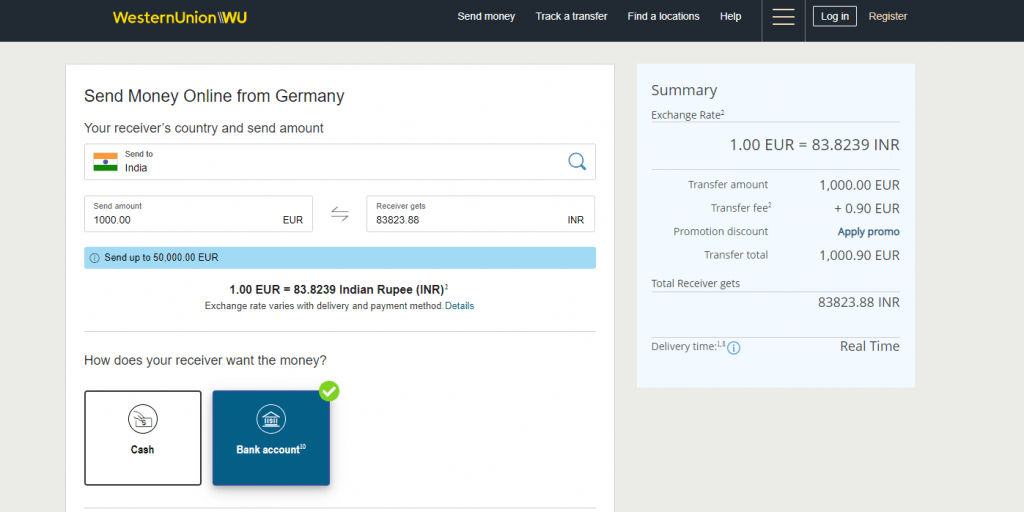Click the 1,000.90 EUR transfer total value

pyautogui.click(x=859, y=255)
